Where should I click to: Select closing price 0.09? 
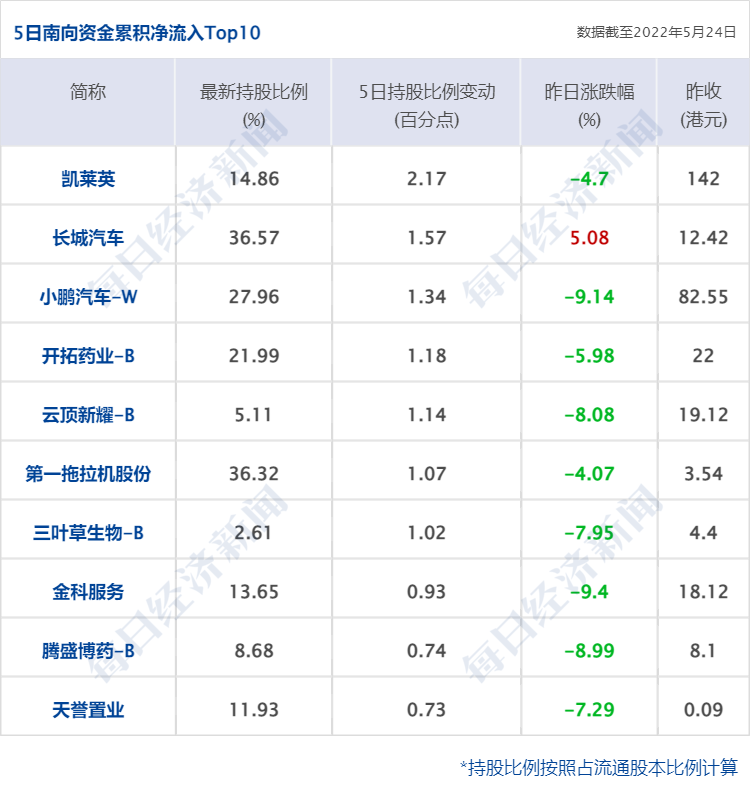pyautogui.click(x=703, y=710)
